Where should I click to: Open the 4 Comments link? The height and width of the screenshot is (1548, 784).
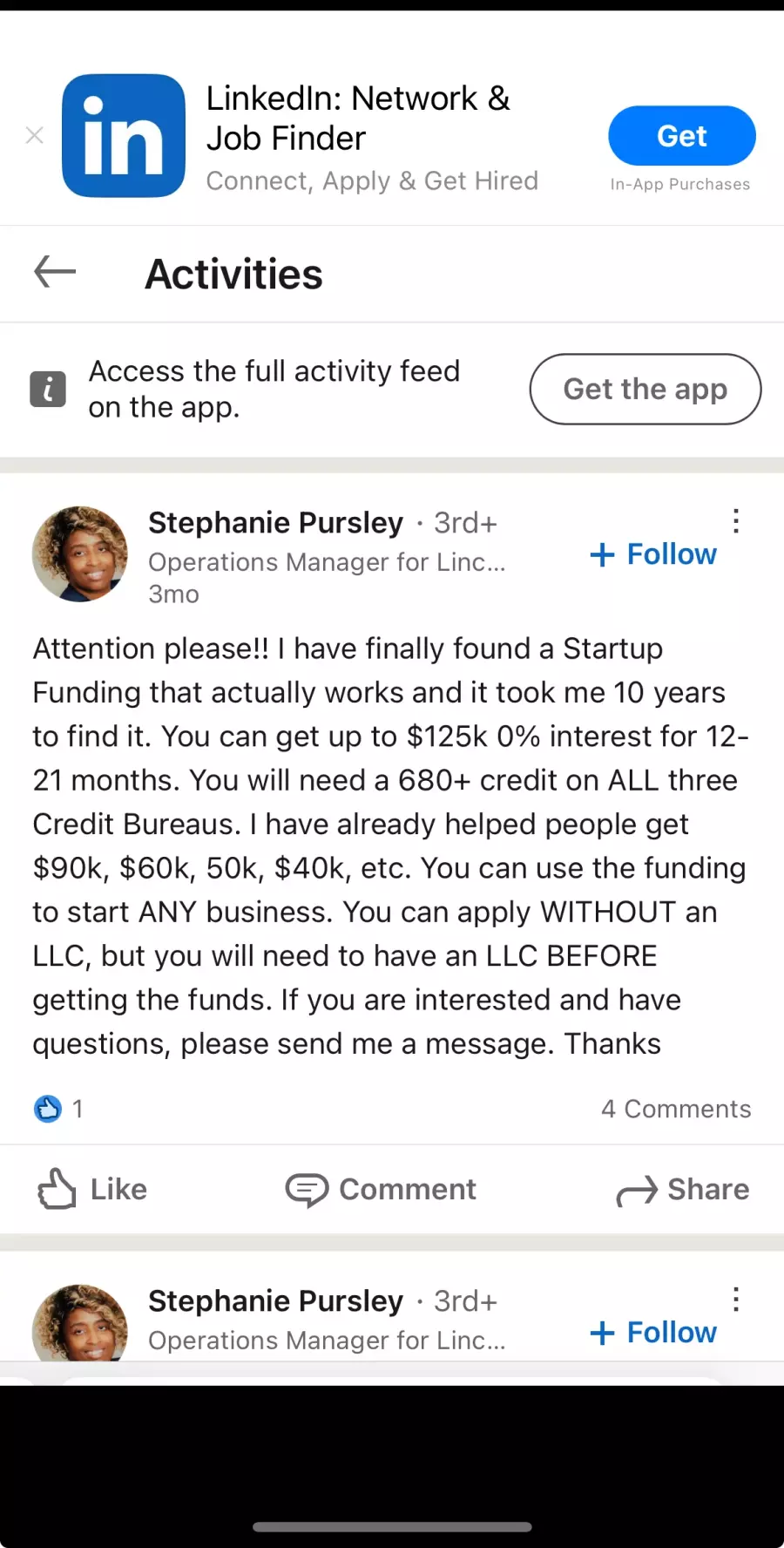pyautogui.click(x=676, y=1109)
